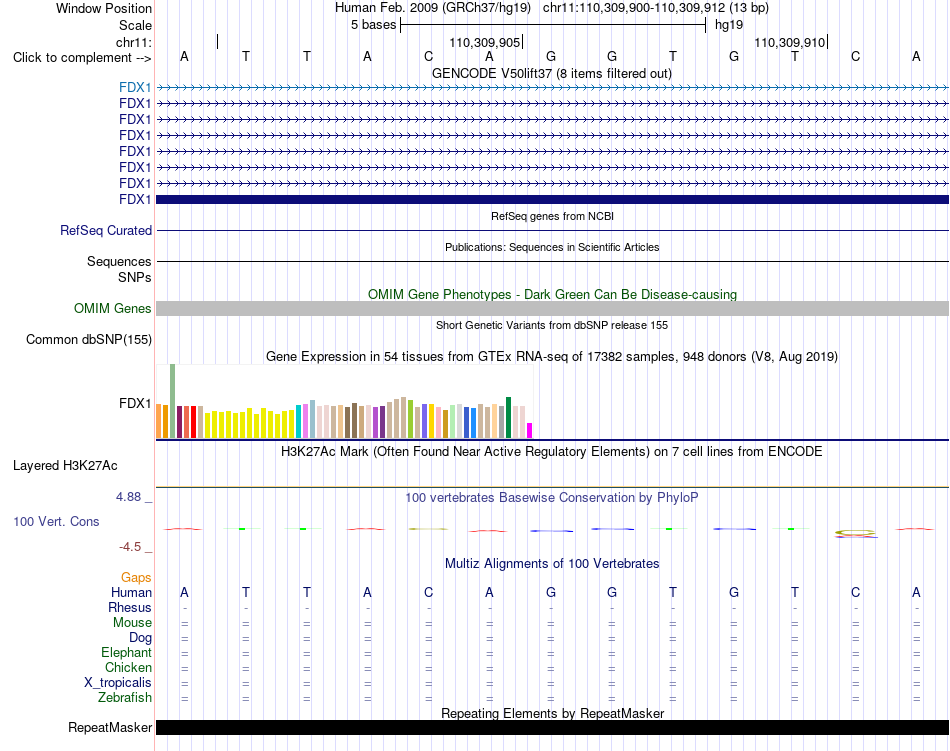Click 'Human Feb. 2009 (GRCh37/hg19)' assembly text
950x751 pixels.
click(x=433, y=8)
